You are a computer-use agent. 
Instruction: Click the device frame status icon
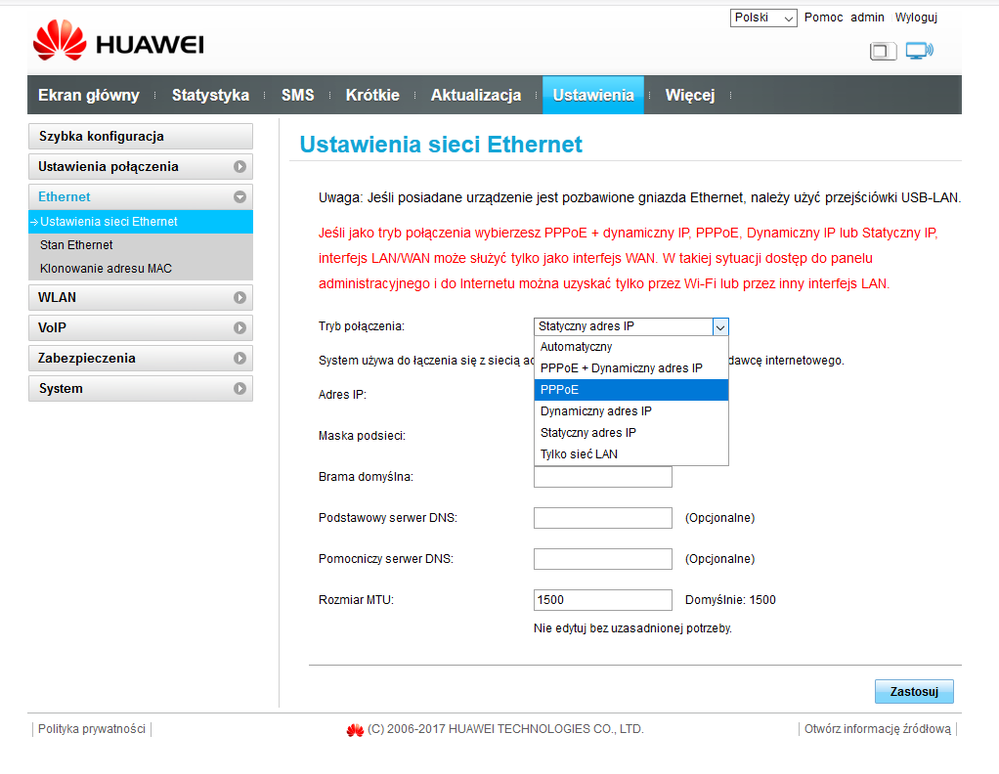tap(883, 50)
